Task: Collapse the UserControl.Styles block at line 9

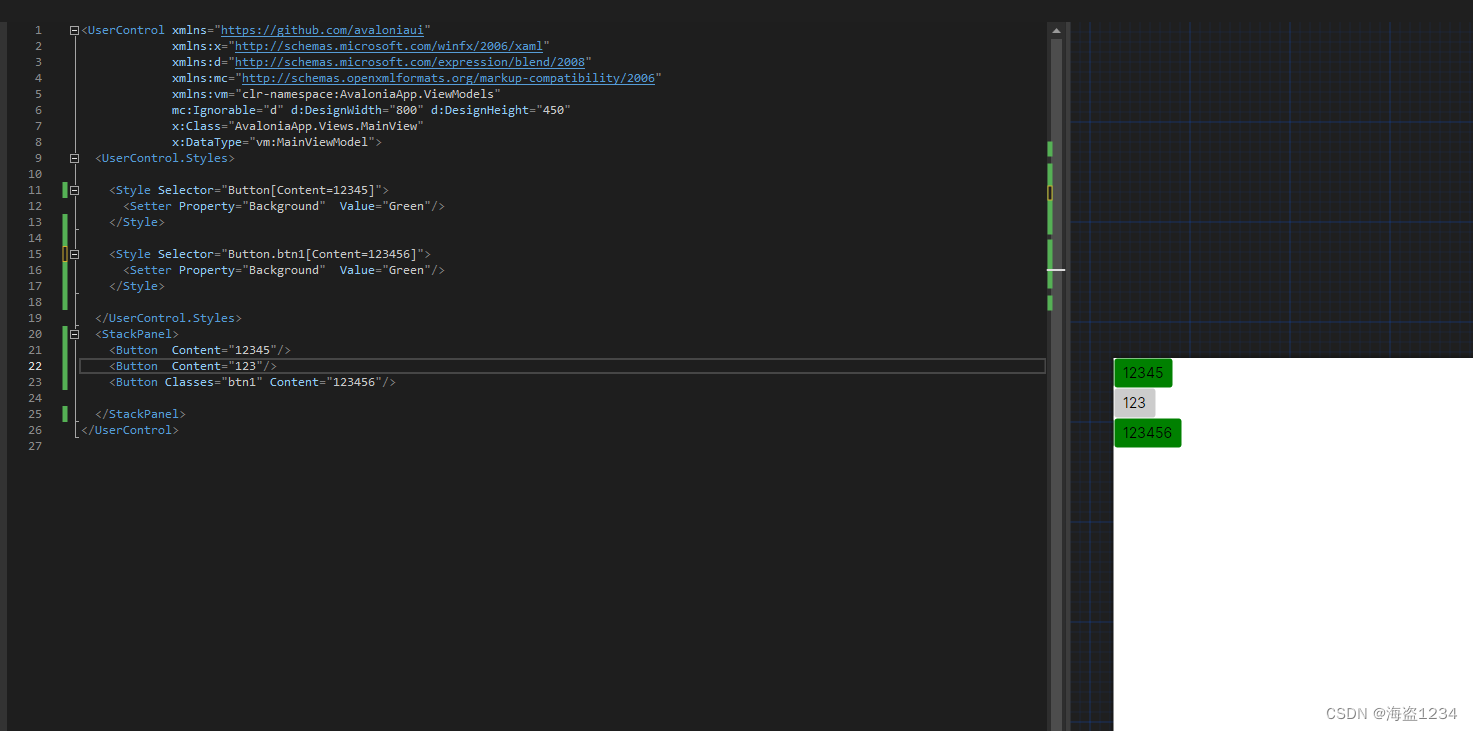Action: (x=74, y=158)
